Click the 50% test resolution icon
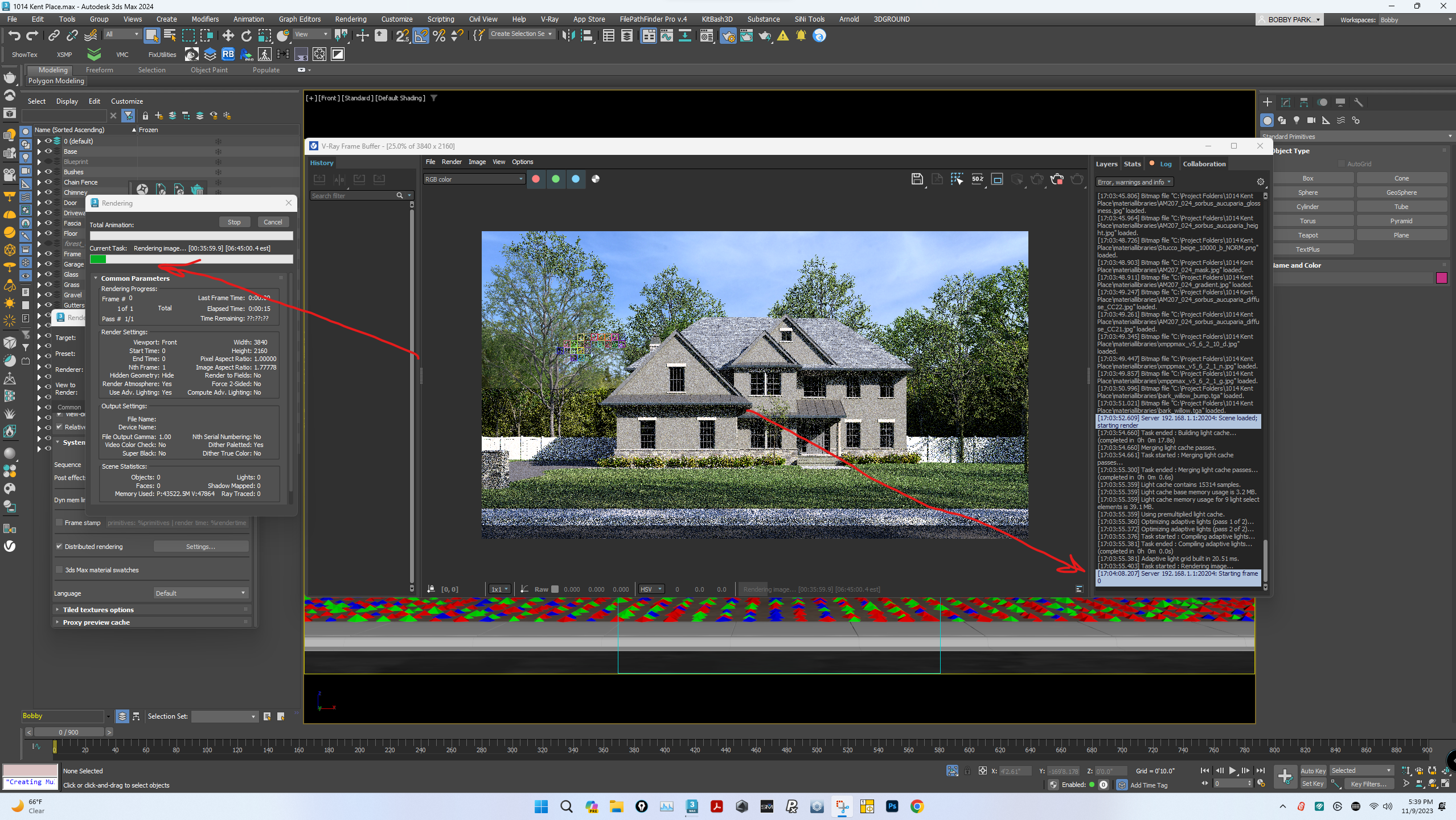The width and height of the screenshot is (1456, 820). [977, 179]
